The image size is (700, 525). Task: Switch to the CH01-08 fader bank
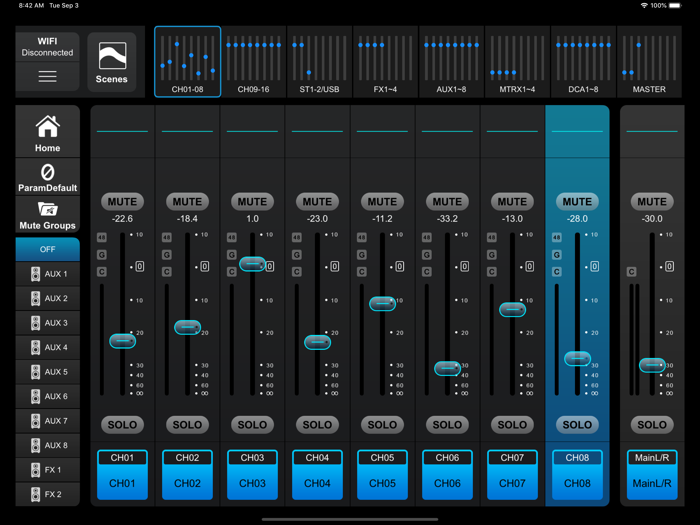coord(188,62)
